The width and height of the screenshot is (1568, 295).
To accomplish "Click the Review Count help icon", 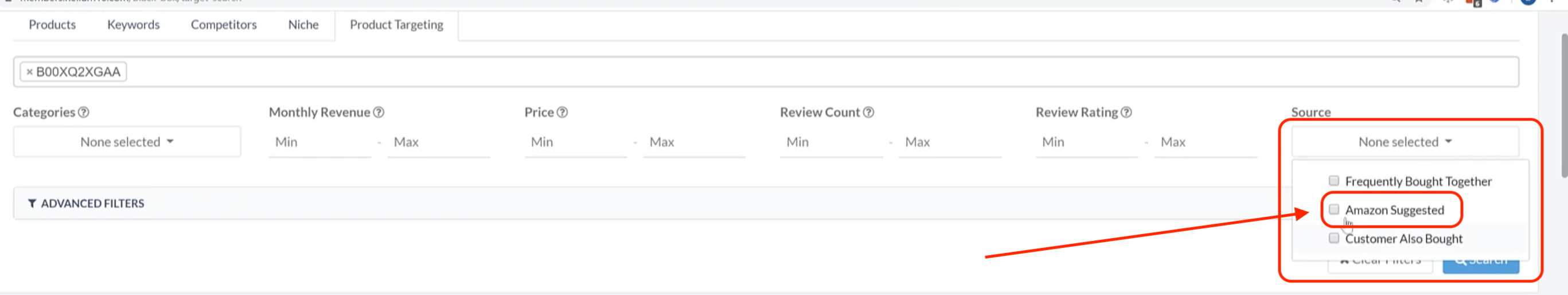I will (869, 112).
